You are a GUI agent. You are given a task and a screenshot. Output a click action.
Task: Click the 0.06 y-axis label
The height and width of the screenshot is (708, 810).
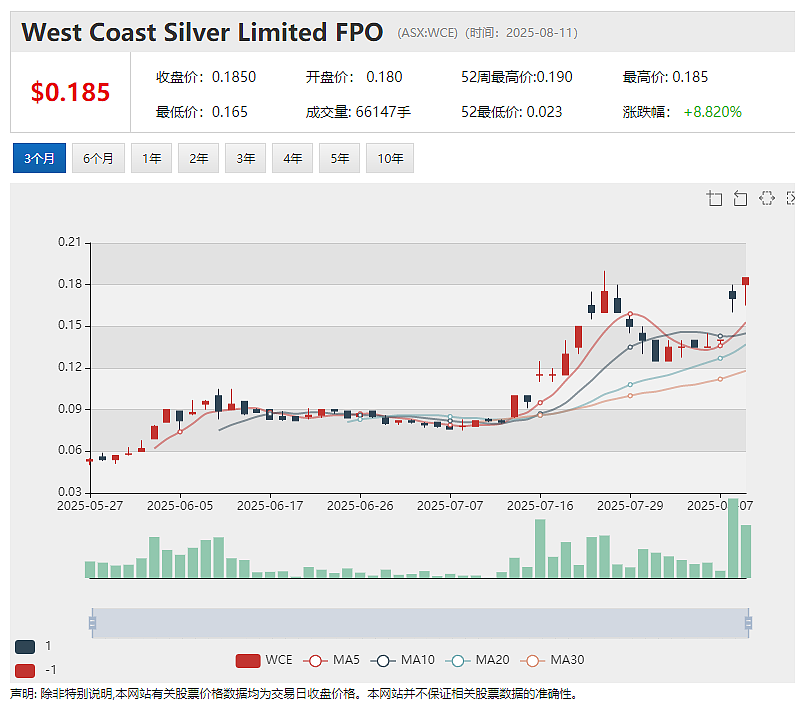point(70,450)
